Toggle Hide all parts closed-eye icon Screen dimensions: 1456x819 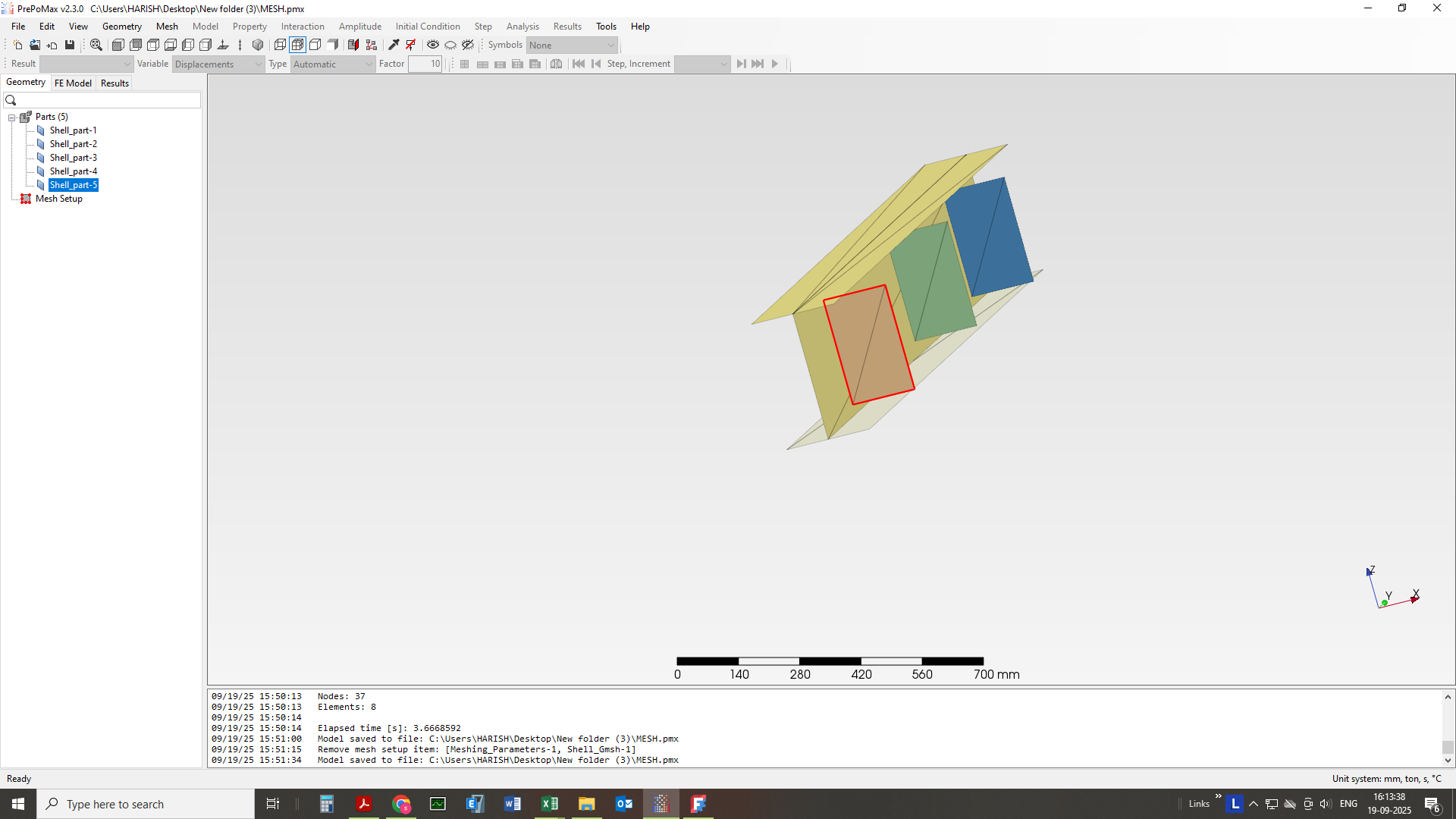coord(450,45)
